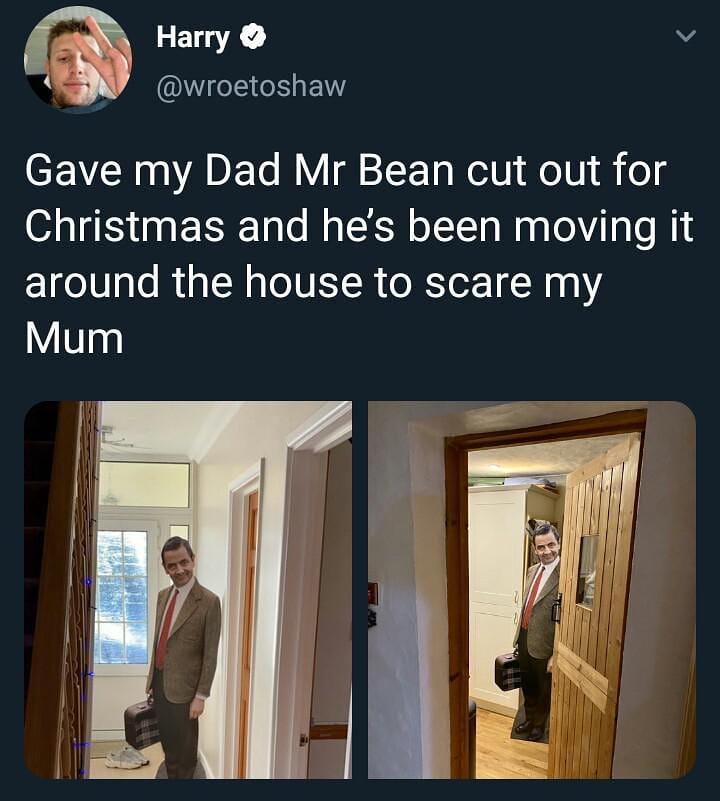Click white sneakers on floor in left photo
This screenshot has width=720, height=801.
[x=127, y=757]
